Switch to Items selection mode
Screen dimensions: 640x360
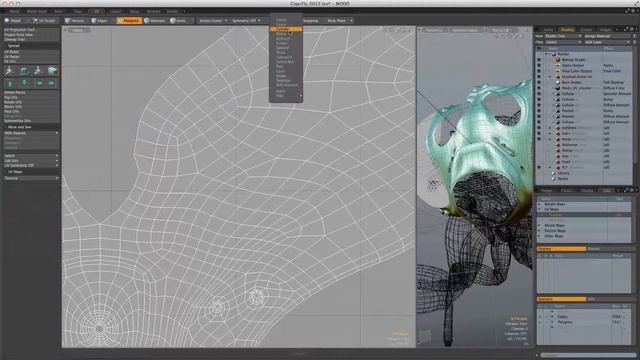[x=178, y=20]
